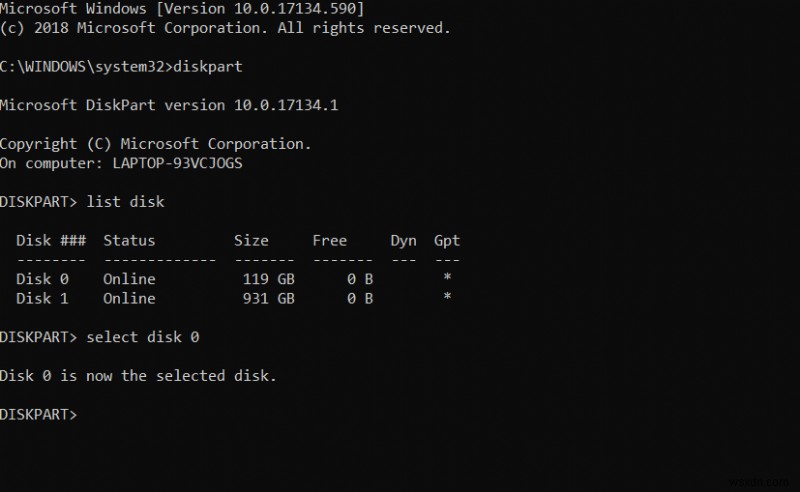
Task: Click the Microsoft DiskPart version line
Action: (x=169, y=105)
